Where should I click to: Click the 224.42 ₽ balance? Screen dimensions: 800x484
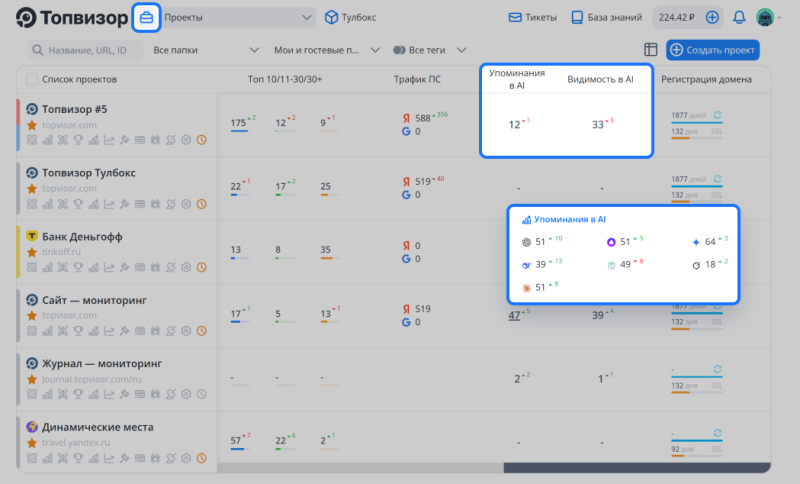coord(677,17)
